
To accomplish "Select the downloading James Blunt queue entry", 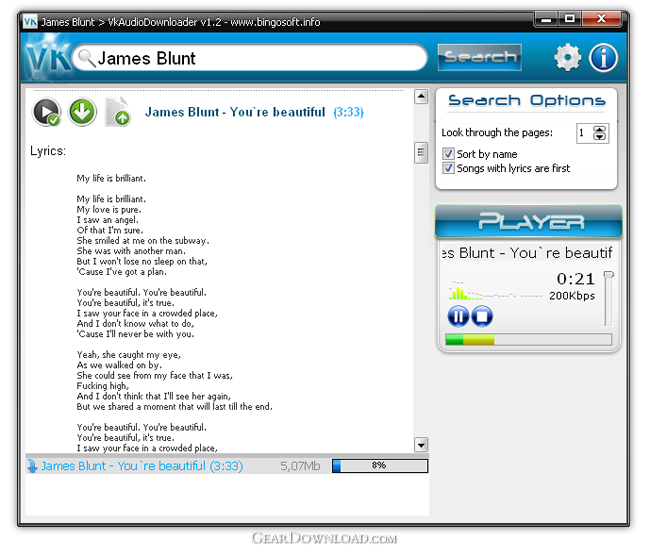I will pyautogui.click(x=227, y=466).
